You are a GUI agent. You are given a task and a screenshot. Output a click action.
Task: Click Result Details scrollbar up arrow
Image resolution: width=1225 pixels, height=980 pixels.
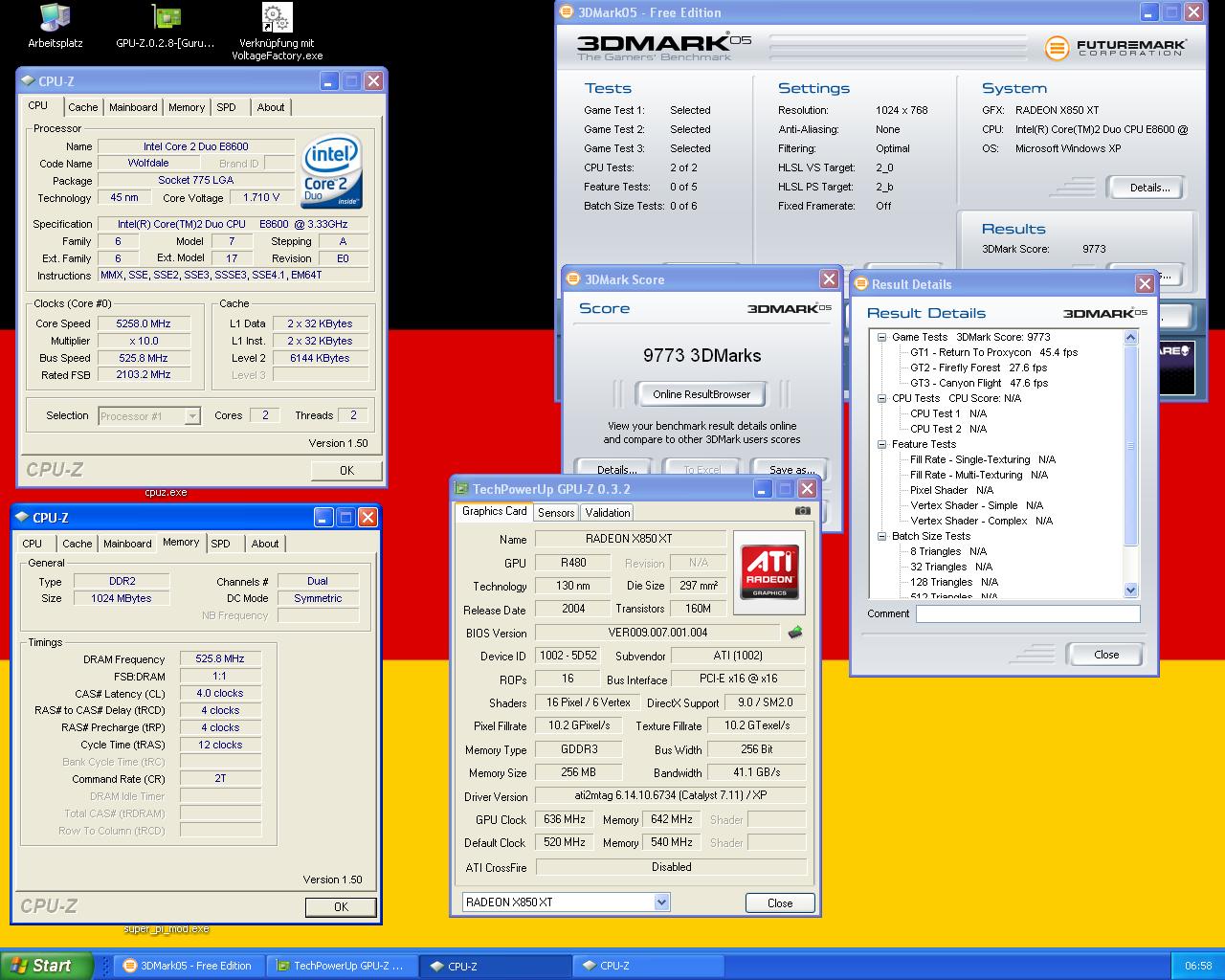pyautogui.click(x=1131, y=337)
